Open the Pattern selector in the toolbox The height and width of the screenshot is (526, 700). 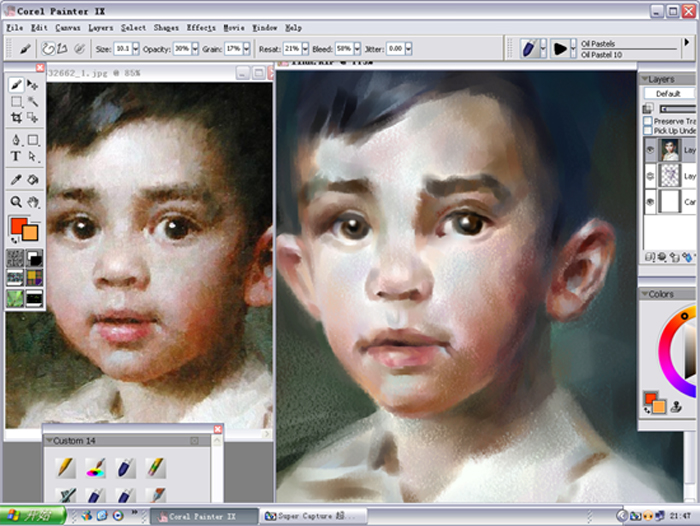[x=15, y=278]
